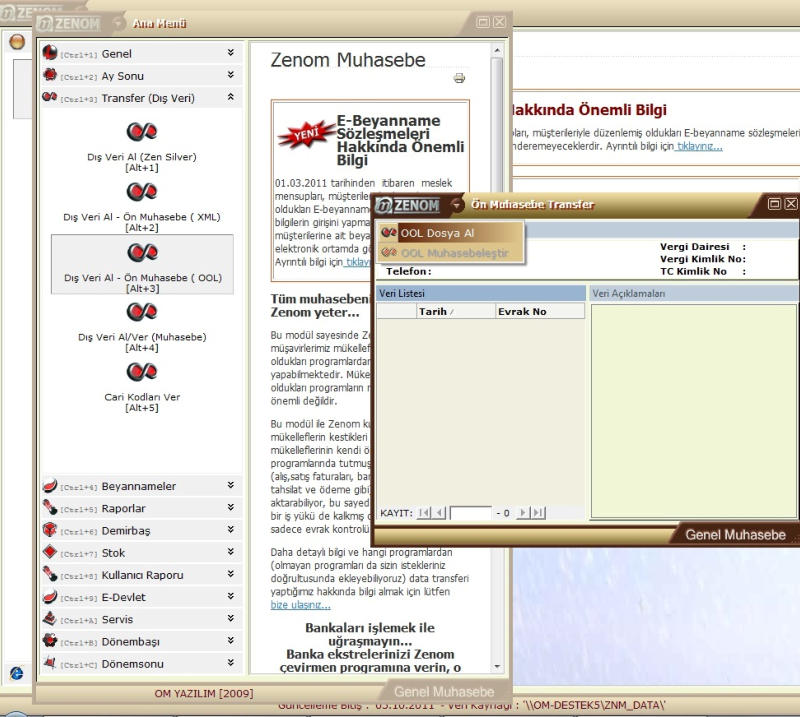
Task: Select Dış Veri Al - Ön Muhasebe (OOL) icon
Action: [x=141, y=252]
